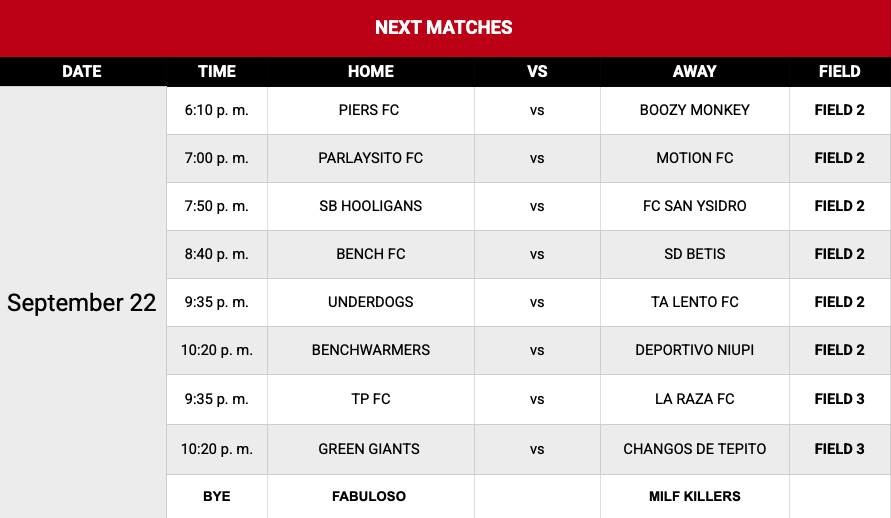
Task: Click the FIELD column header
Action: click(x=839, y=72)
